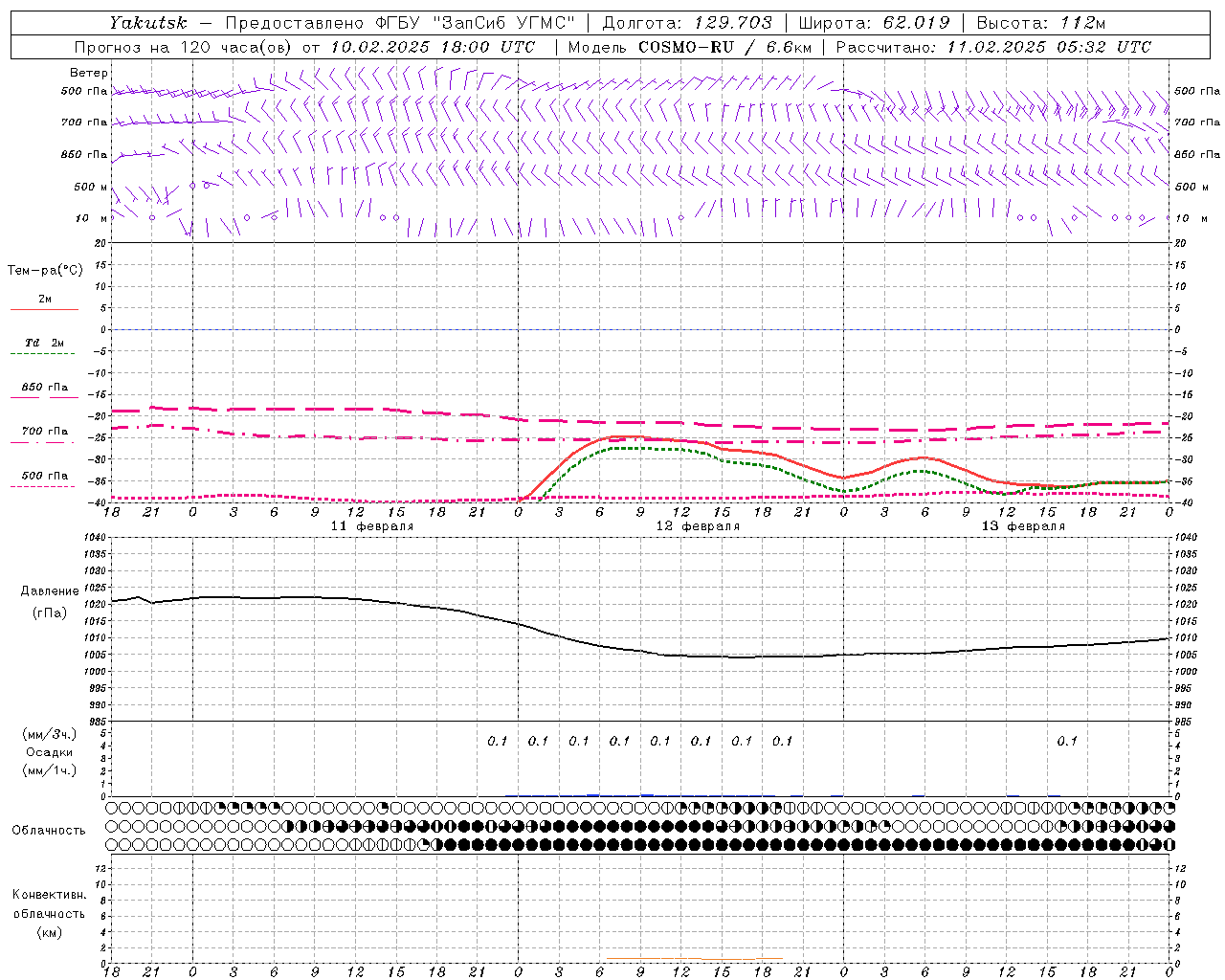Viewport: 1225px width, 980px height.
Task: Click the '(гПа)' unit label under Давление
Action: pyautogui.click(x=50, y=613)
